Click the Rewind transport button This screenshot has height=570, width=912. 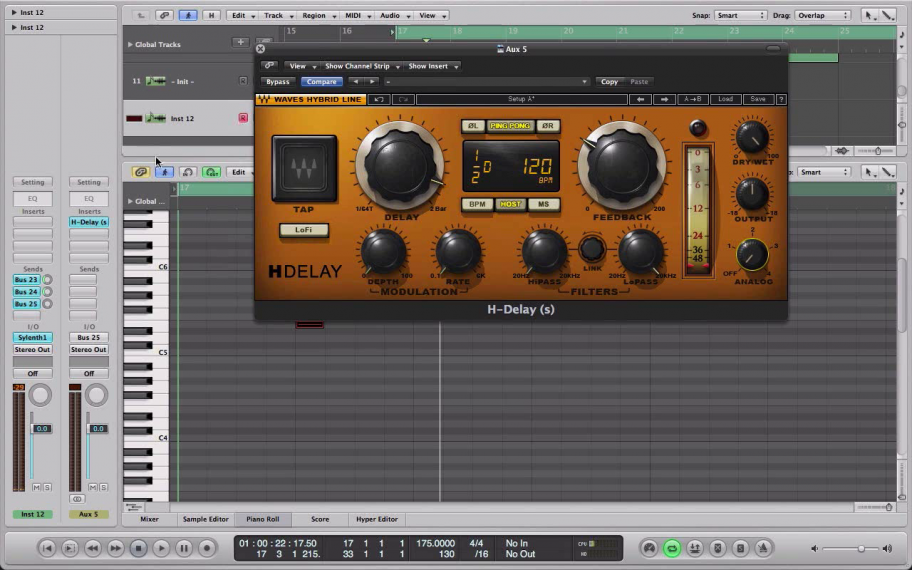click(92, 548)
